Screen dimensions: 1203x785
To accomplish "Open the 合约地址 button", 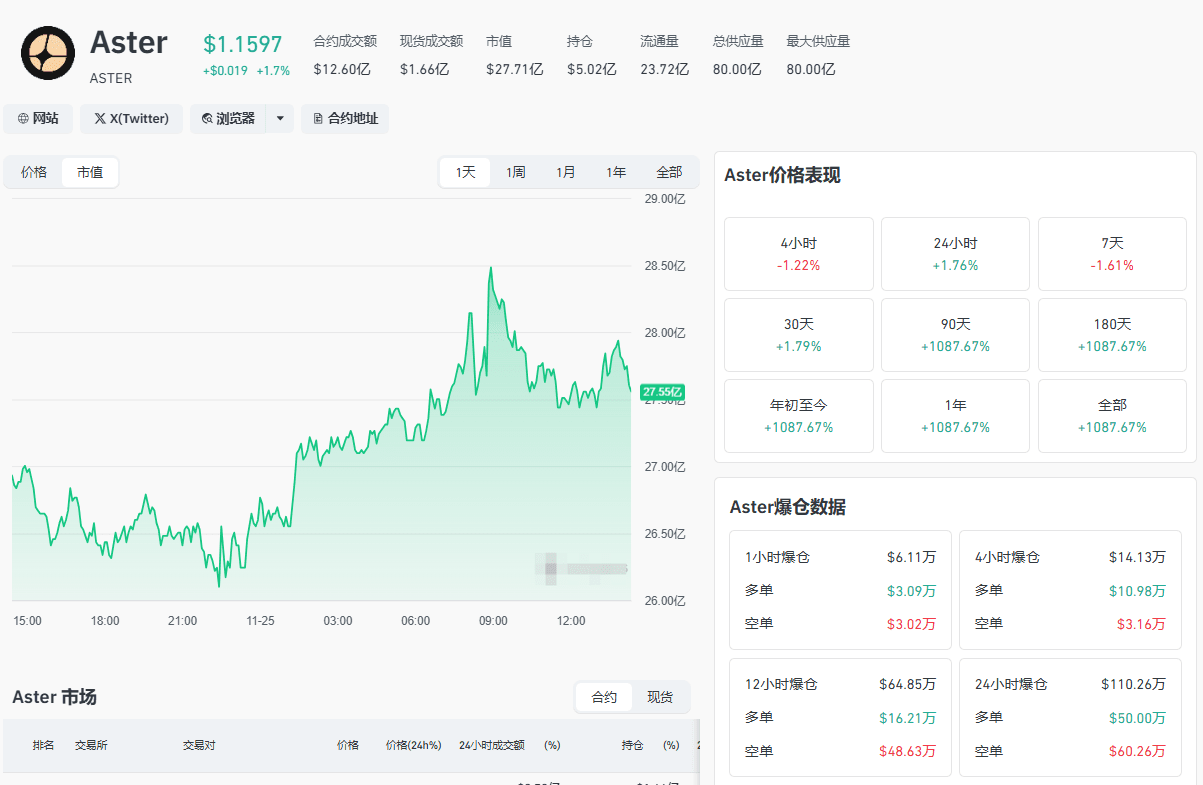I will point(345,119).
